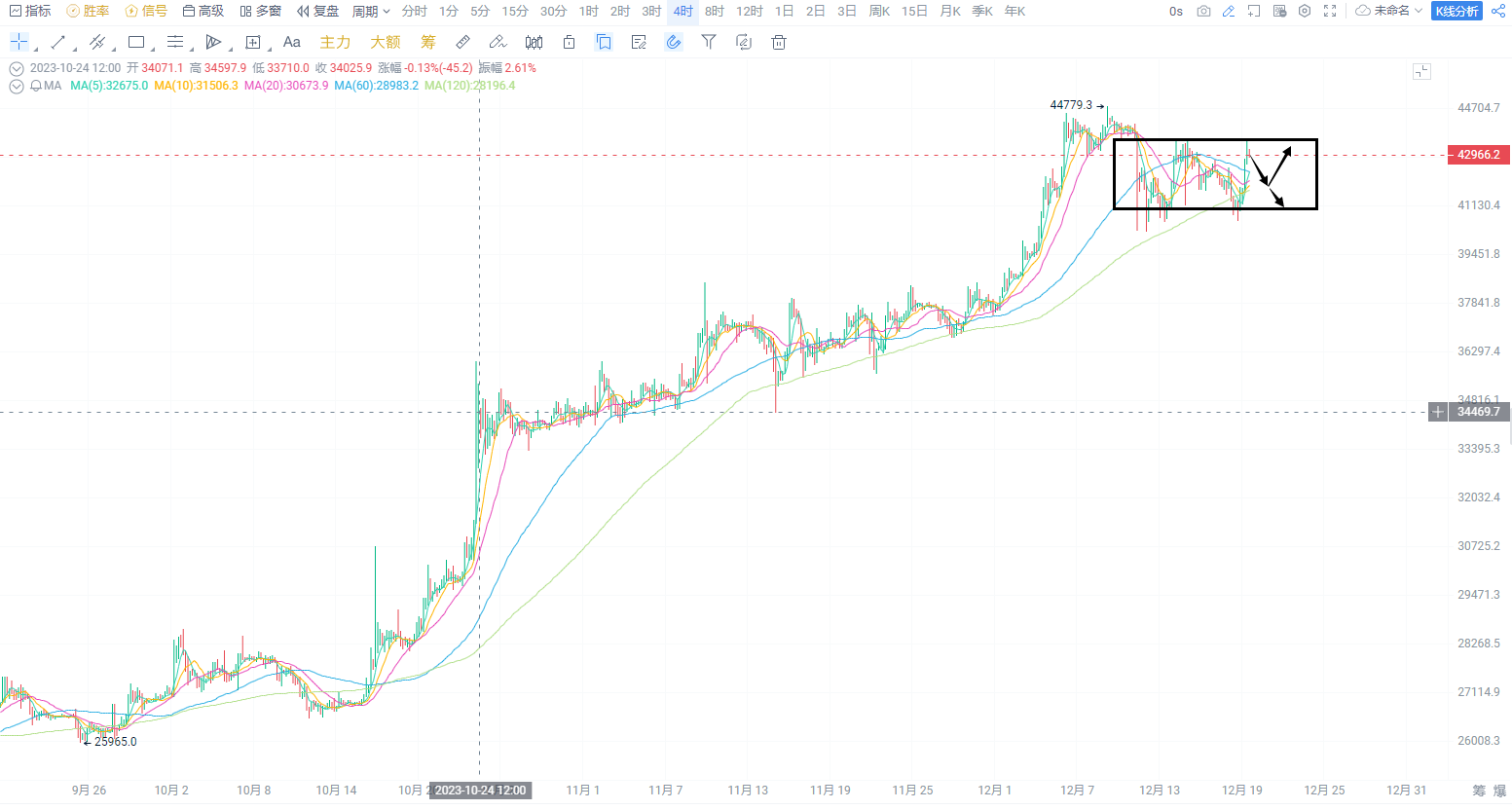1512x810 pixels.
Task: Open the 信号 signals feature
Action: 146,11
